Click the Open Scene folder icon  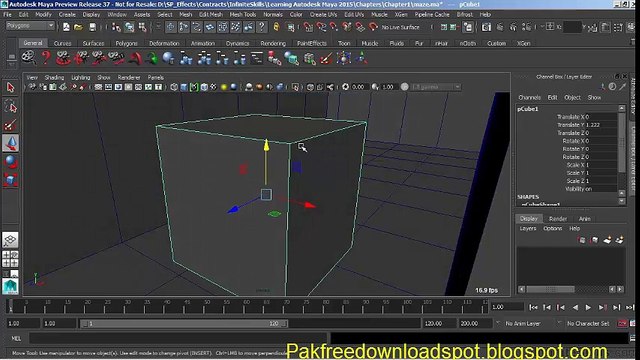click(x=78, y=27)
